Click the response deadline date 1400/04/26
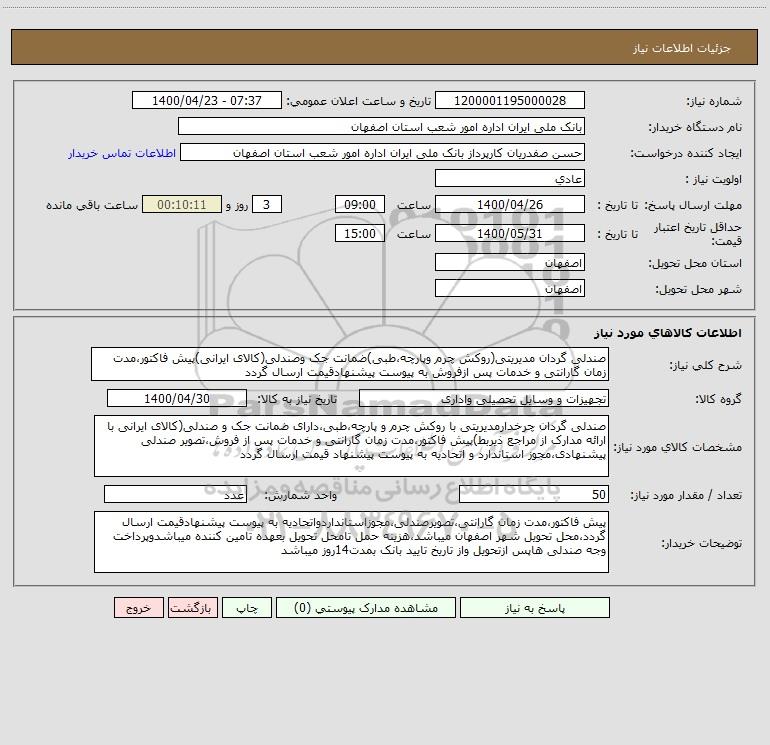770x745 pixels. [x=510, y=204]
